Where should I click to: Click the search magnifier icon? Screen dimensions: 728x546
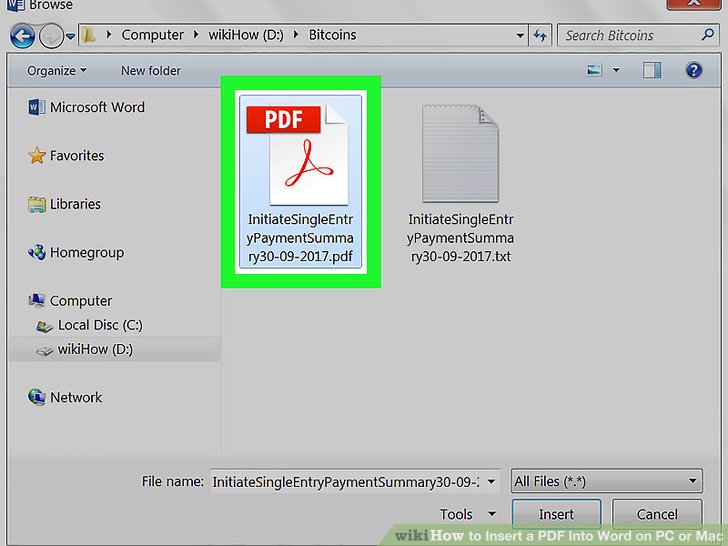click(x=708, y=35)
